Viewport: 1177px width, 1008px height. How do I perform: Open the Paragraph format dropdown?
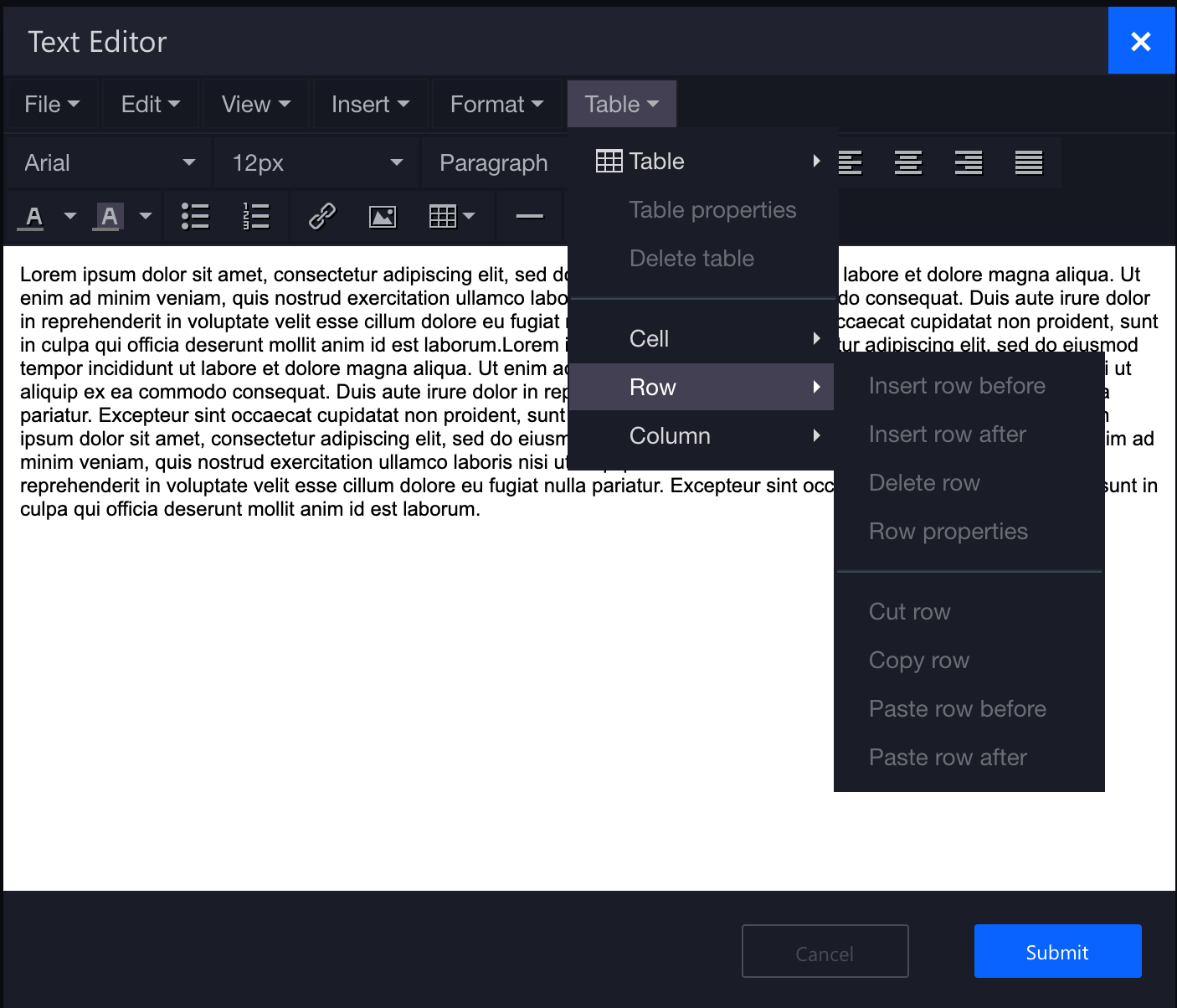494,162
